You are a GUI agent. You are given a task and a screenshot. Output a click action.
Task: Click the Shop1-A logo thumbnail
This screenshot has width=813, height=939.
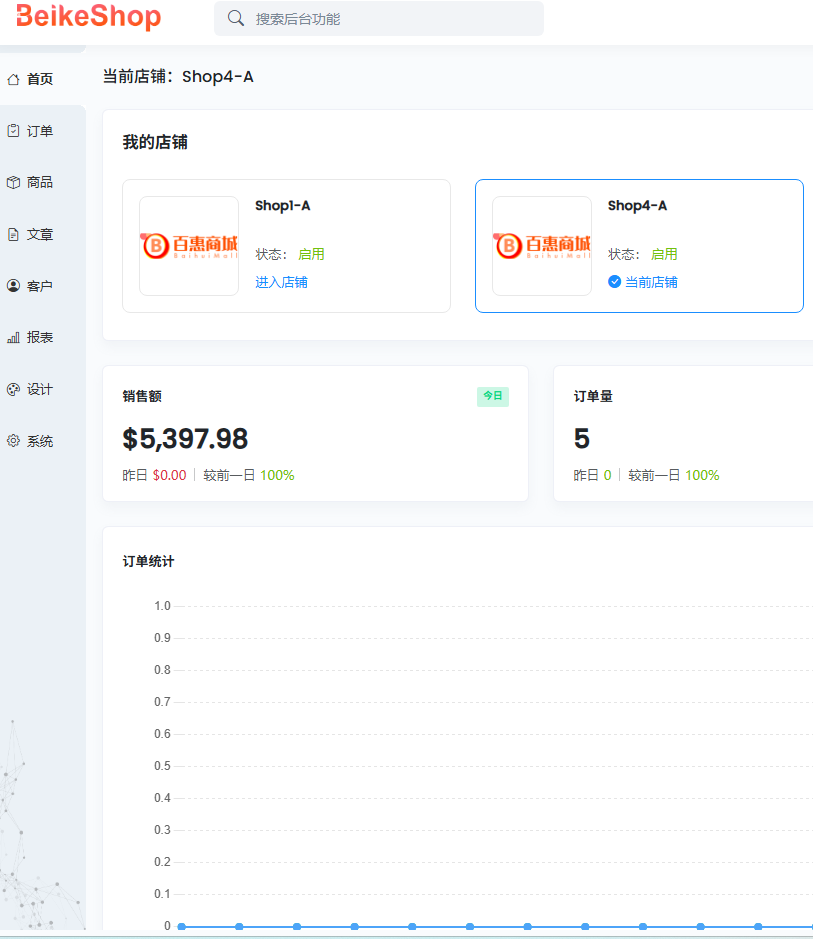189,246
